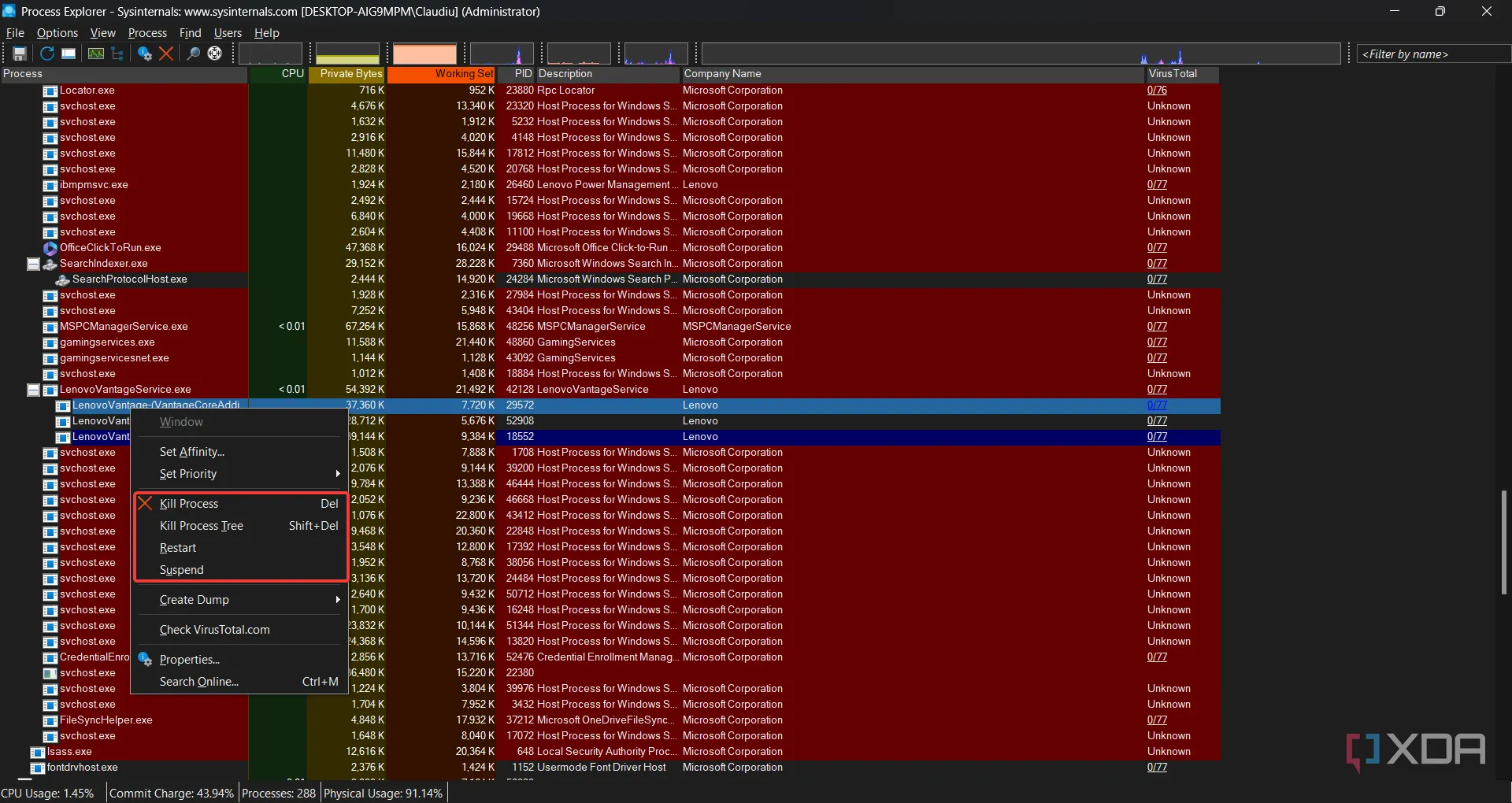Choose Search Online in the context menu
The image size is (1512, 803).
[x=240, y=682]
